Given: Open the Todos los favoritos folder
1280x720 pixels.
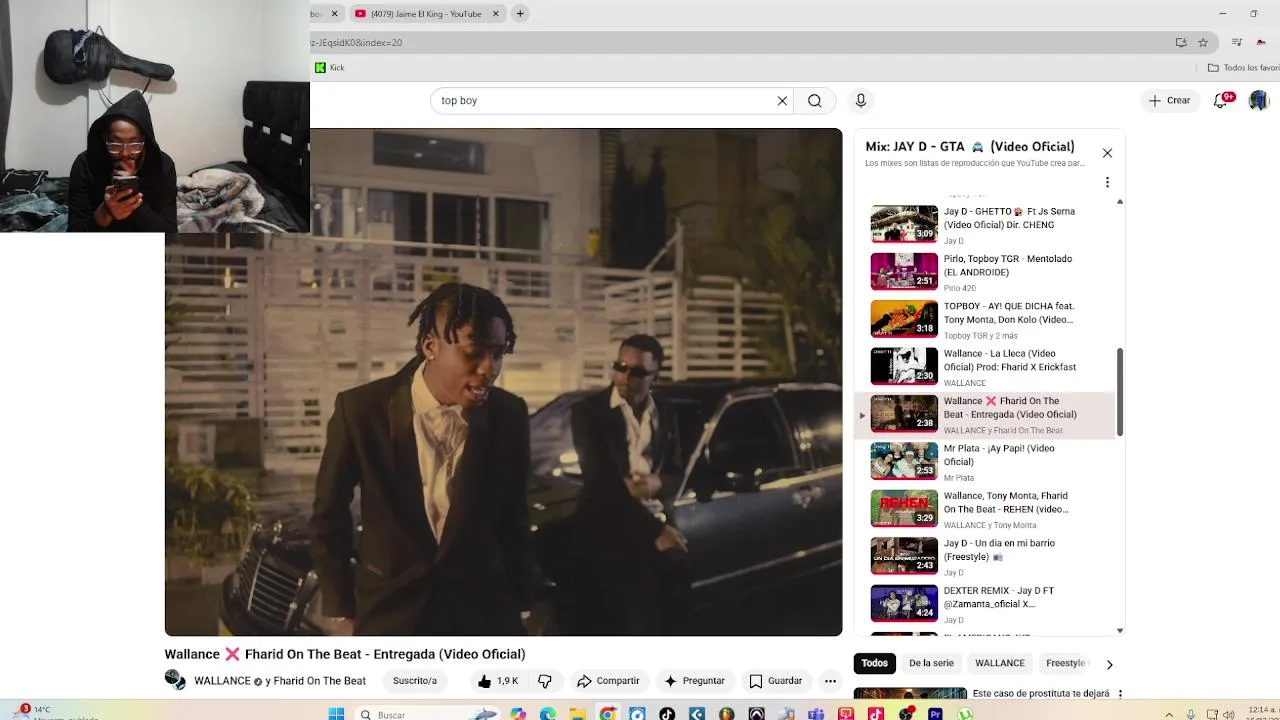Looking at the screenshot, I should coord(1243,68).
